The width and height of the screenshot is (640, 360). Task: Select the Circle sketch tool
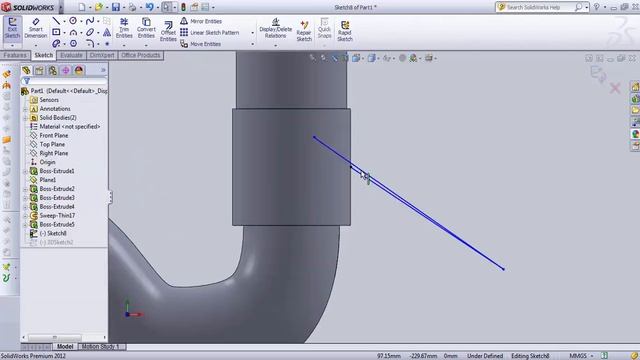(73, 20)
